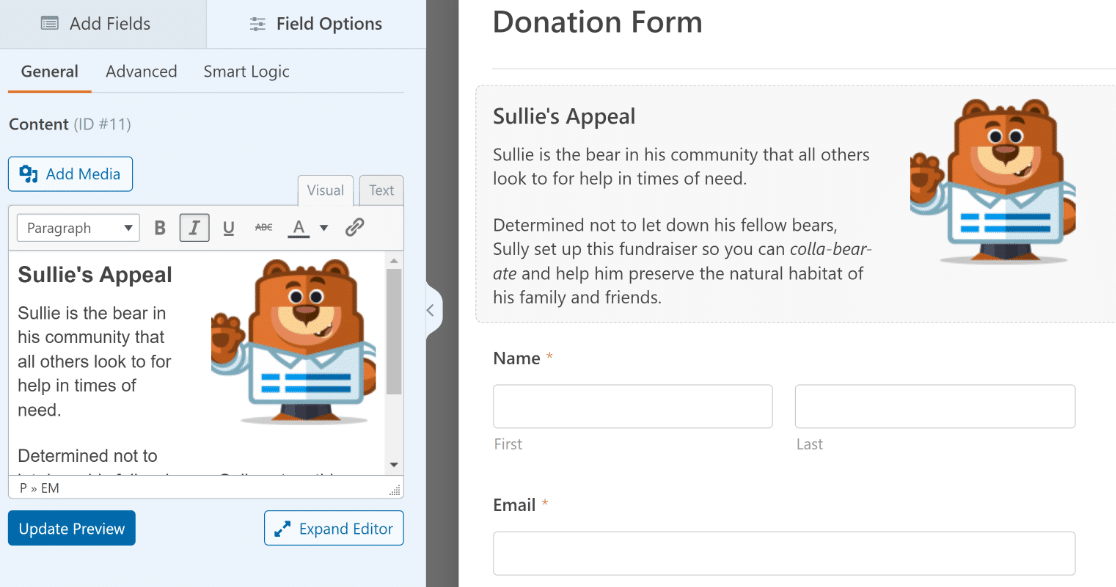Image resolution: width=1116 pixels, height=587 pixels.
Task: Click the editor resize handle
Action: tap(394, 490)
